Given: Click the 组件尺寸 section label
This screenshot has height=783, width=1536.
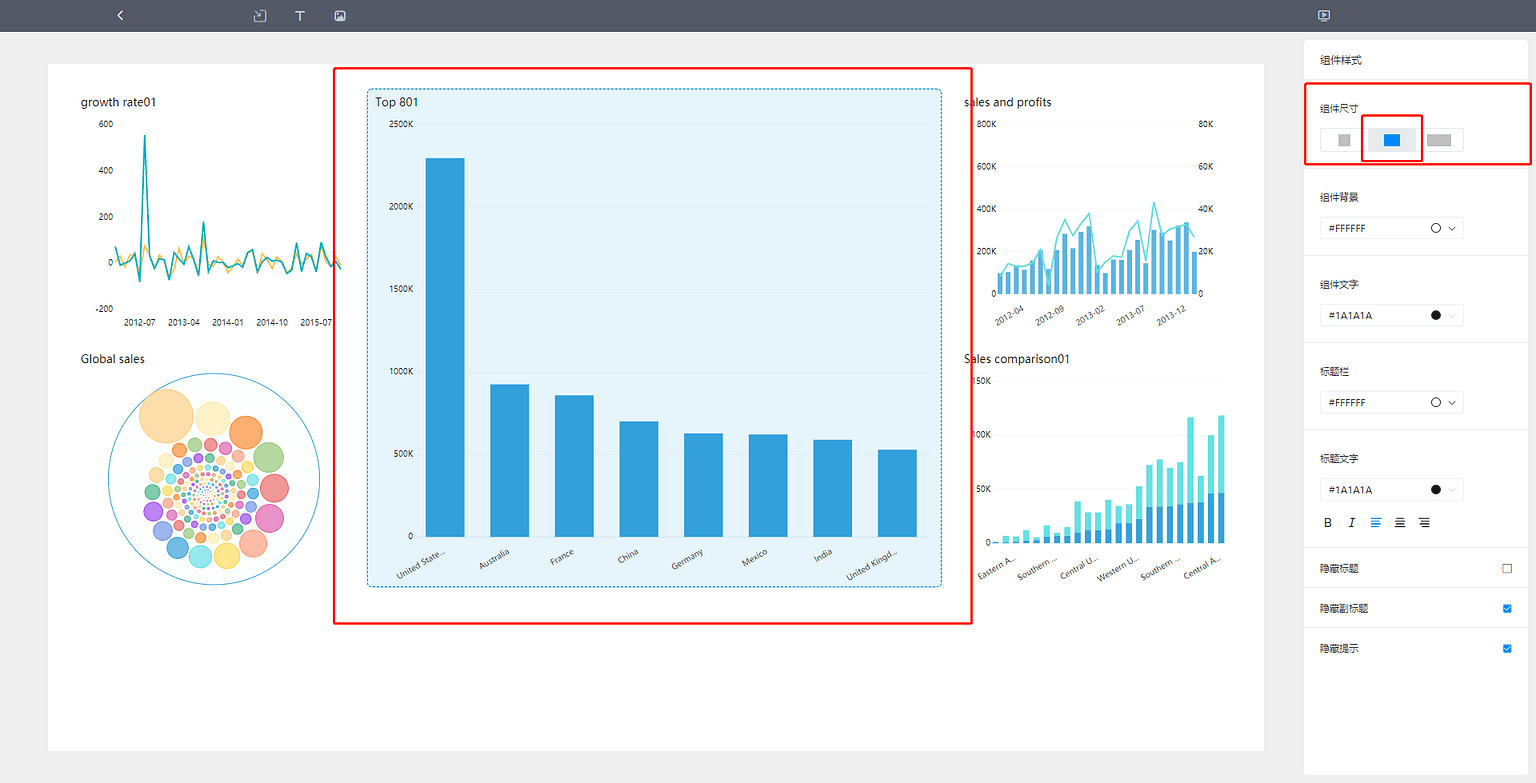Looking at the screenshot, I should (1339, 108).
